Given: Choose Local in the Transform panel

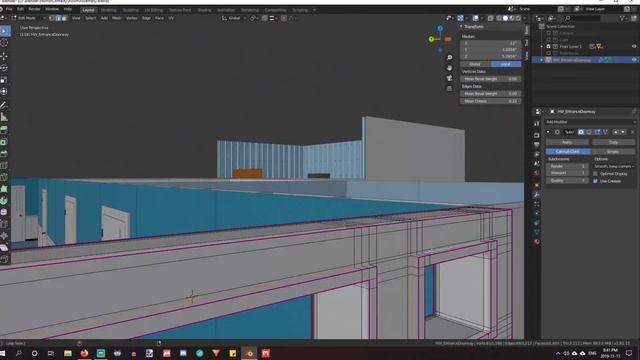Looking at the screenshot, I should [x=506, y=64].
